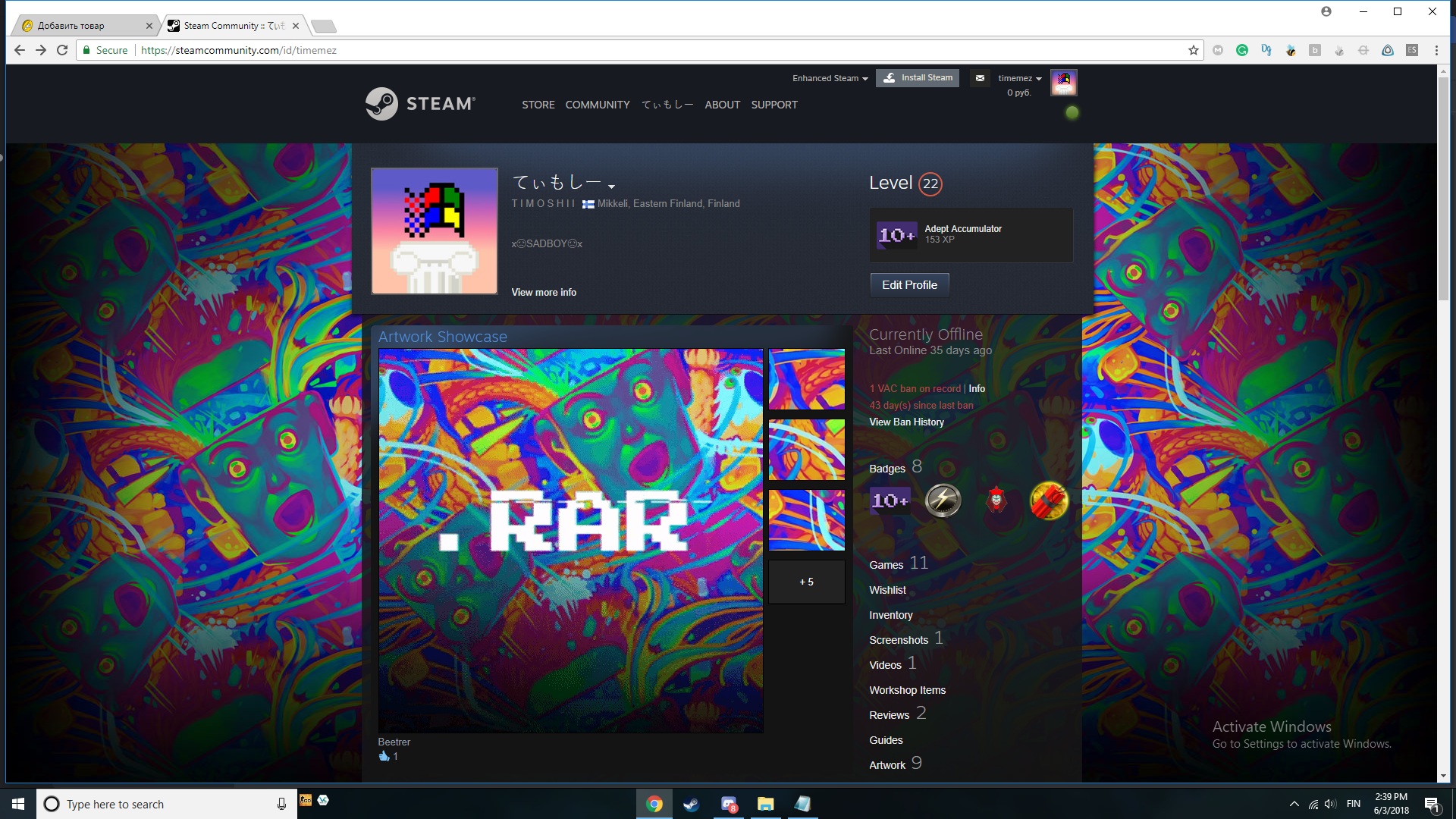
Task: Open the Inventory link
Action: pyautogui.click(x=890, y=615)
